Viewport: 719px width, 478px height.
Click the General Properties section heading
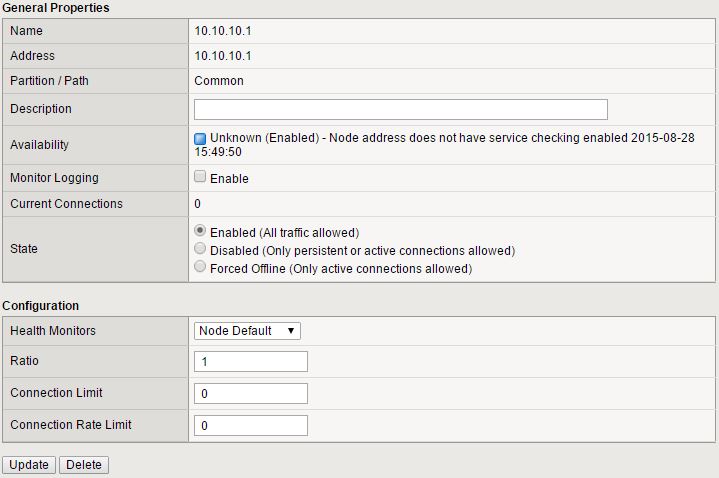[x=56, y=8]
